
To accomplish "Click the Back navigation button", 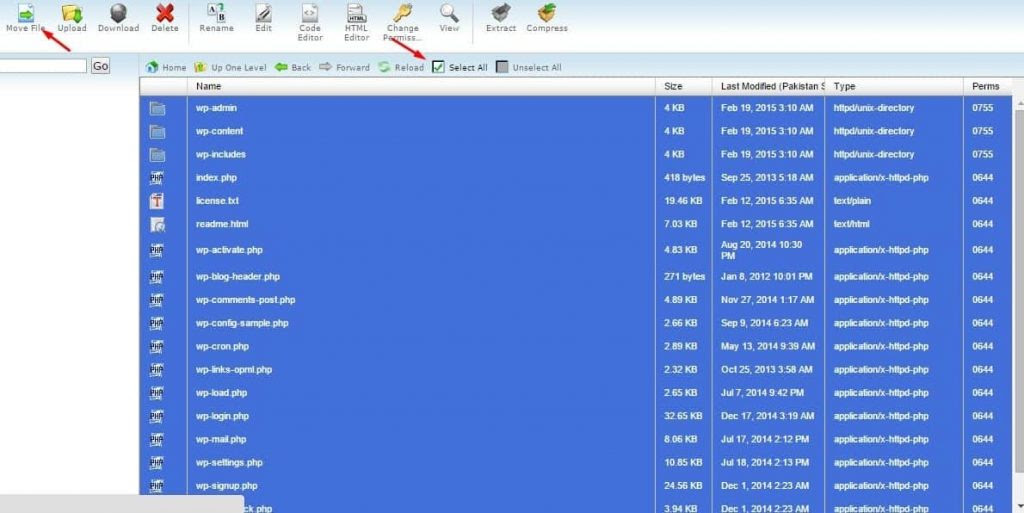I will pyautogui.click(x=293, y=67).
